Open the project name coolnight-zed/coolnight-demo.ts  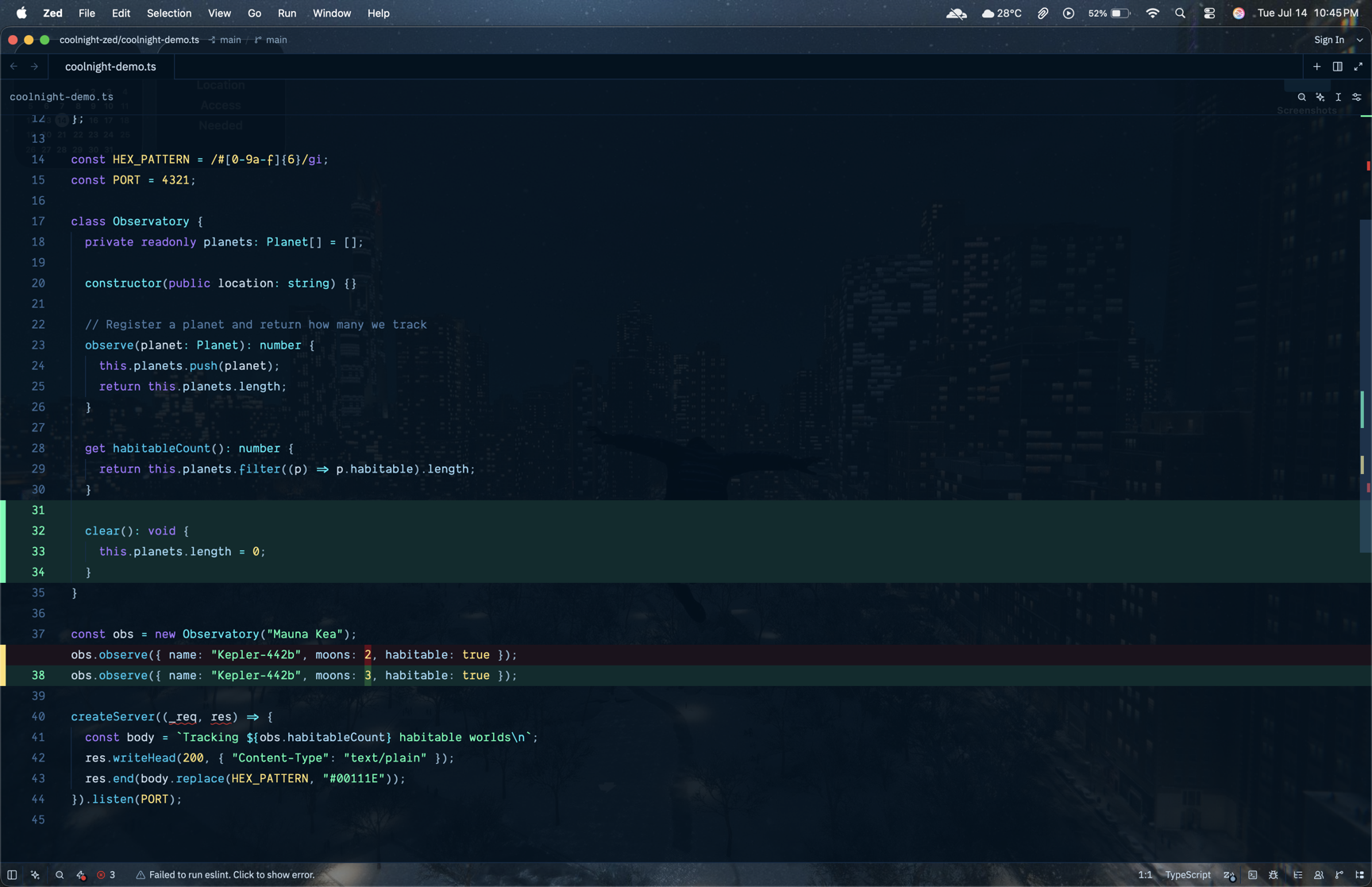[x=129, y=40]
